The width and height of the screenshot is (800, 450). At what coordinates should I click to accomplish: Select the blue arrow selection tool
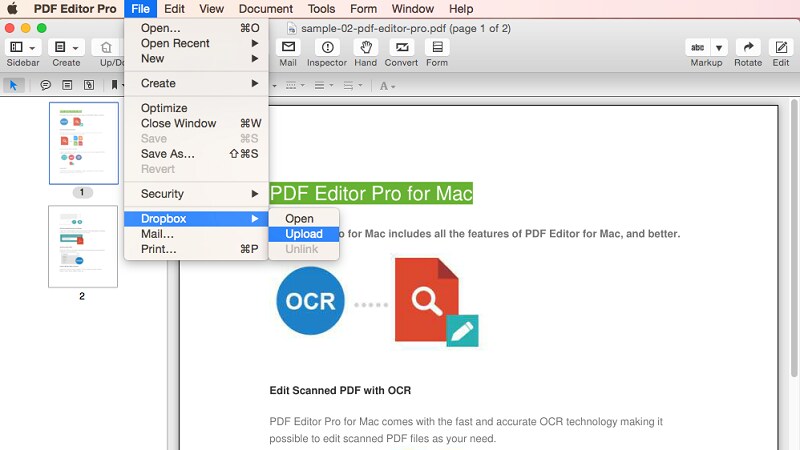[14, 85]
